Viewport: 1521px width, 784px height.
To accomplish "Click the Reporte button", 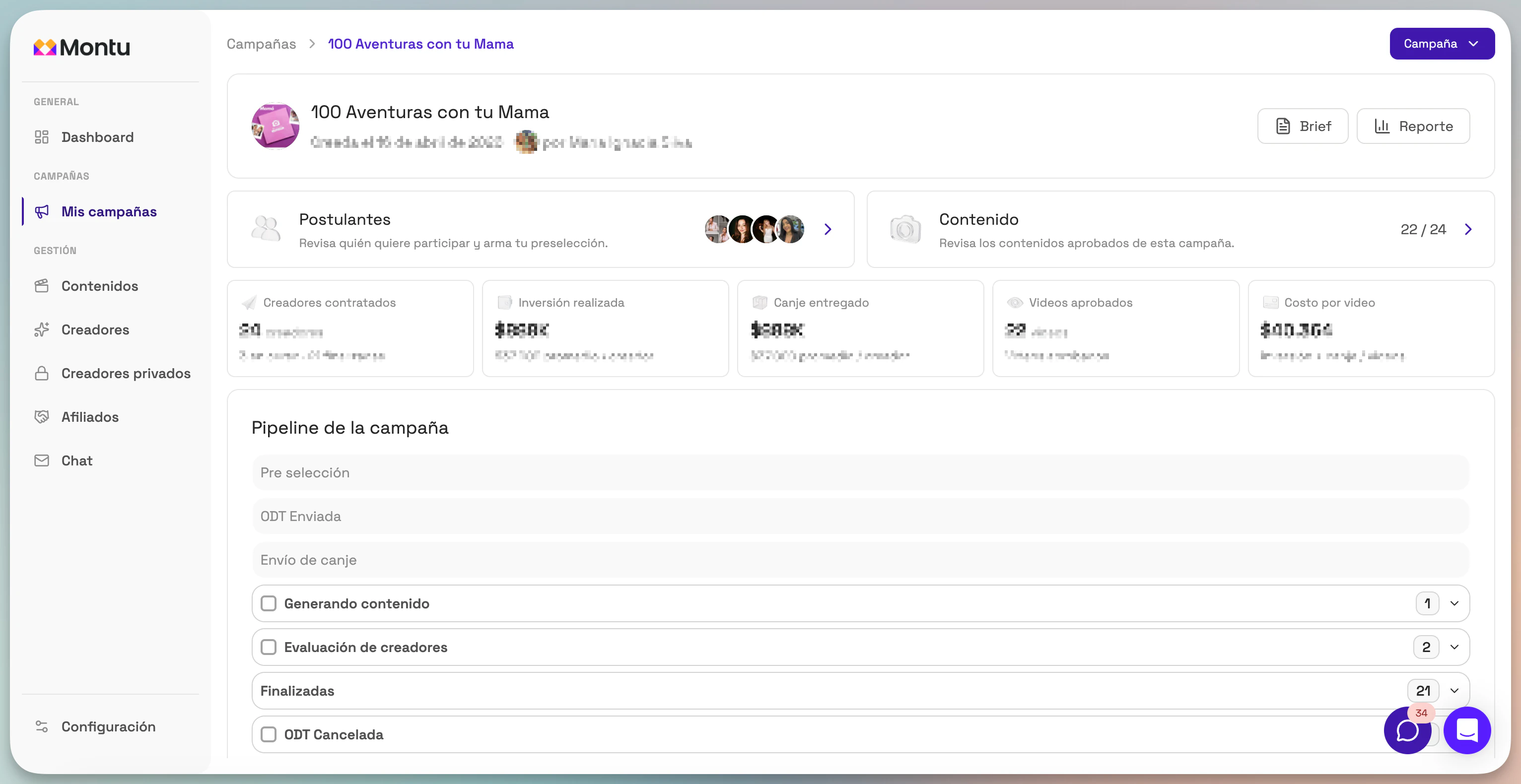I will [1413, 126].
